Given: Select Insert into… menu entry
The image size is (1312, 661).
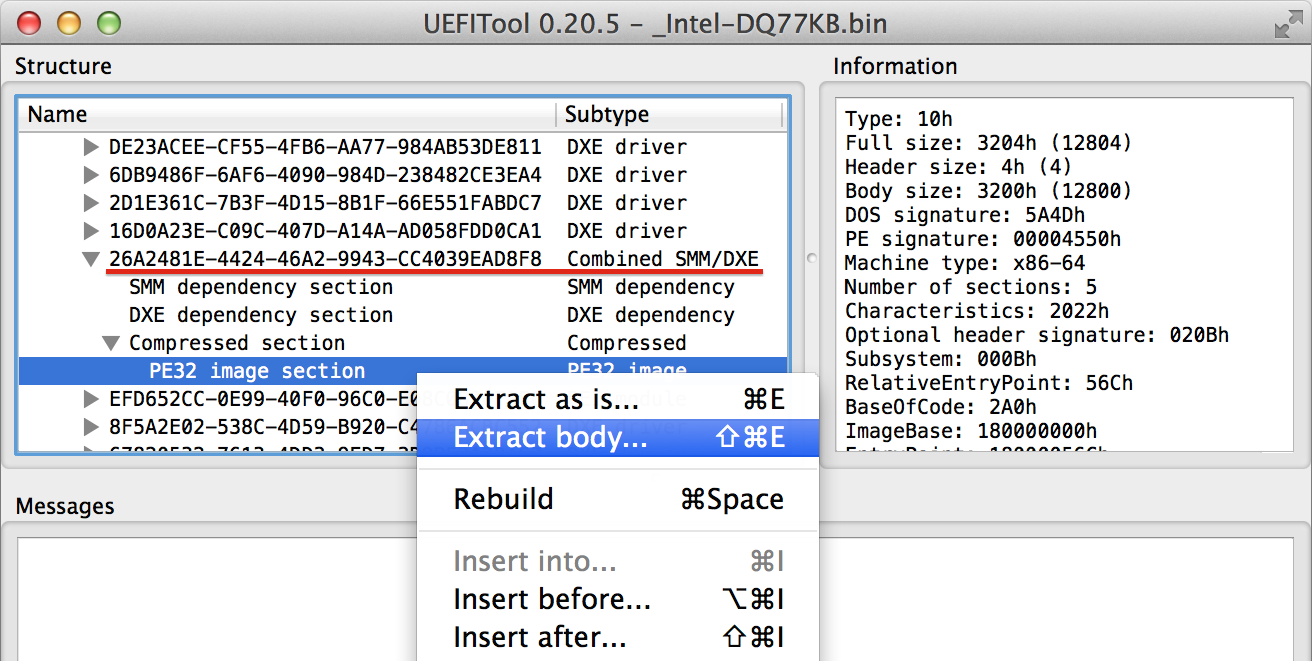Looking at the screenshot, I should [x=618, y=561].
